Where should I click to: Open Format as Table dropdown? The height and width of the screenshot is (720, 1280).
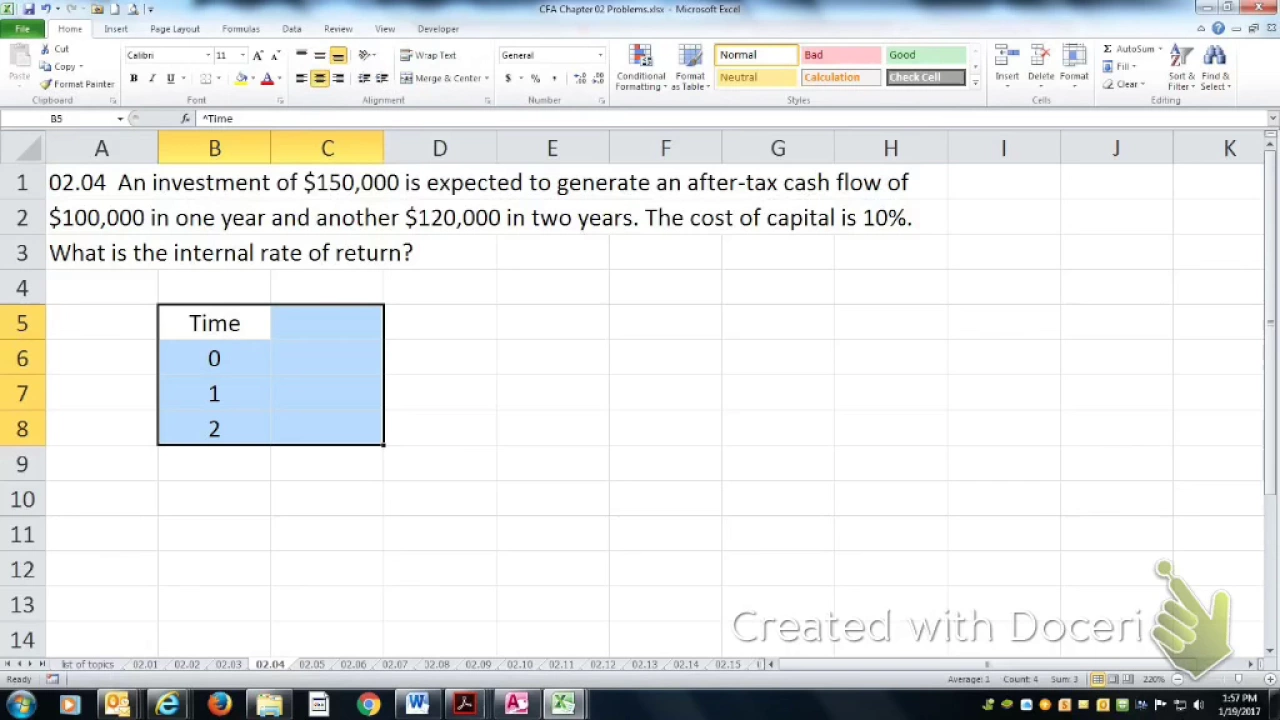point(690,67)
